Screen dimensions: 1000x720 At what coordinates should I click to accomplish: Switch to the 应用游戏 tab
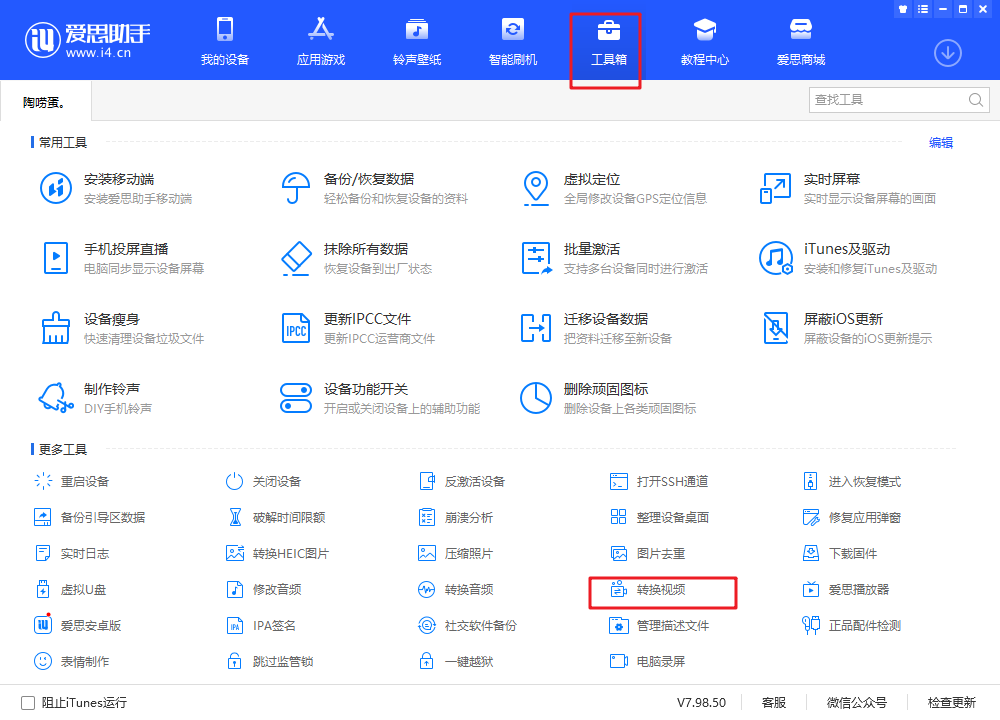pyautogui.click(x=321, y=42)
